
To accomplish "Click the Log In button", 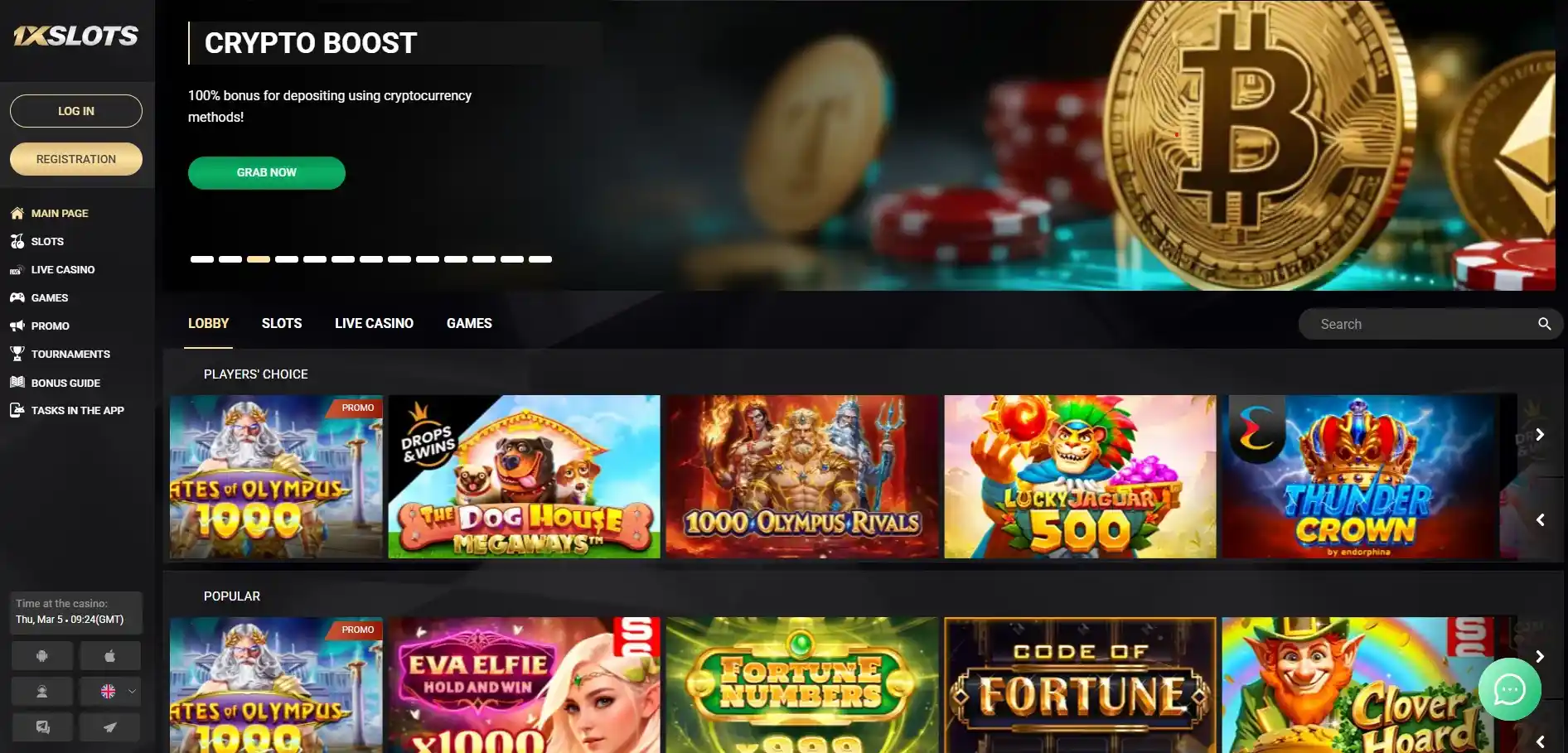I will pyautogui.click(x=76, y=111).
